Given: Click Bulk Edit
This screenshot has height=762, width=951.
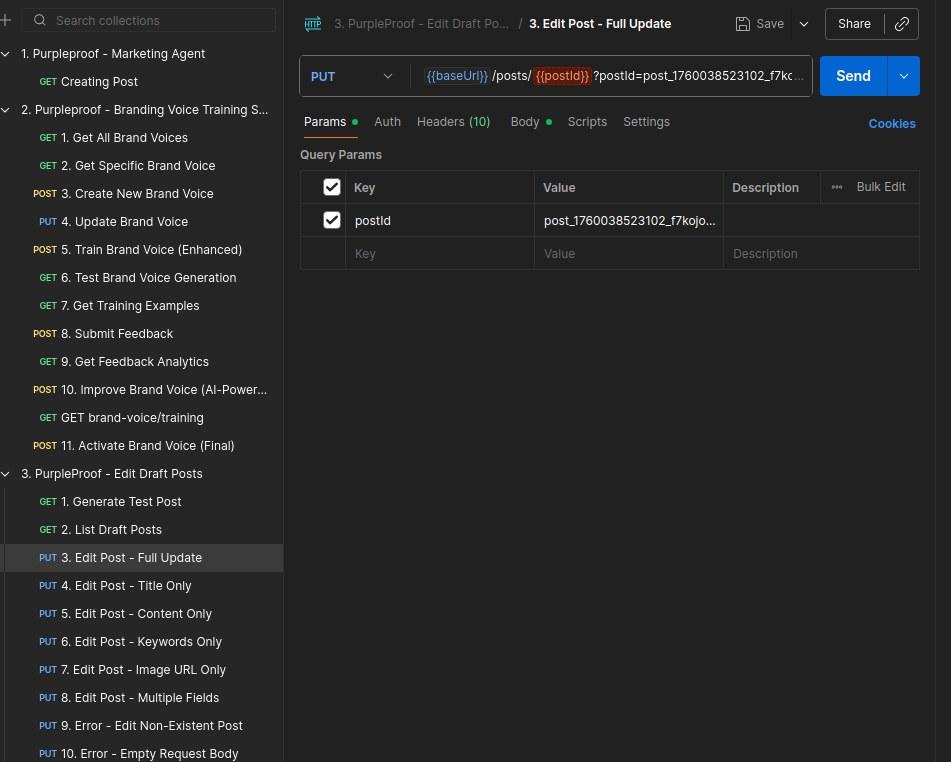Looking at the screenshot, I should [881, 187].
